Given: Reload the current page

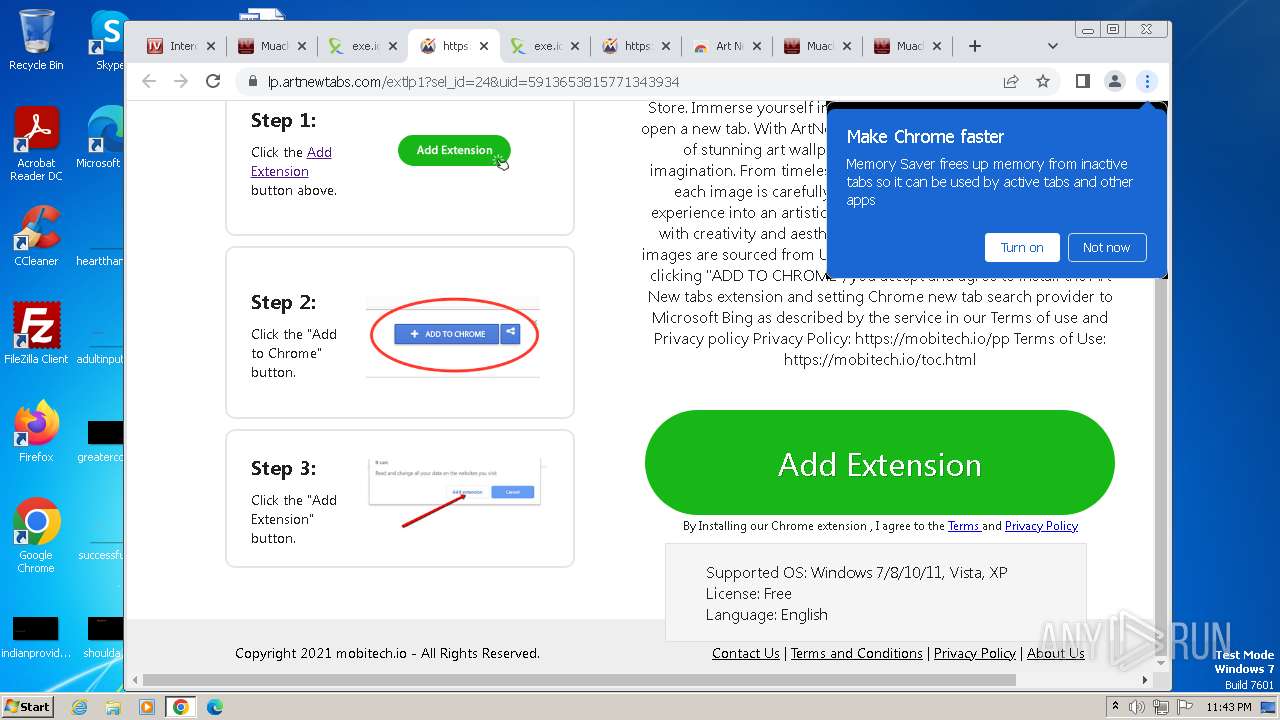Looking at the screenshot, I should 213,81.
